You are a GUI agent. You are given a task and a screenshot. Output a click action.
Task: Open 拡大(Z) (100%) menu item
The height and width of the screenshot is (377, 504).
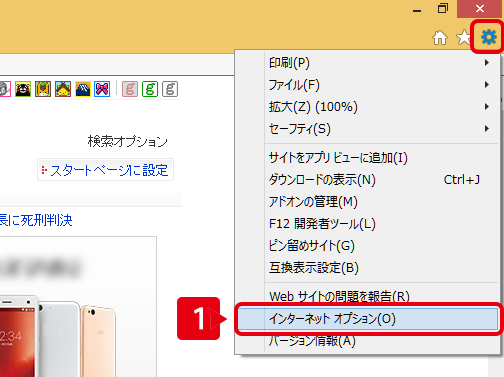pyautogui.click(x=367, y=107)
